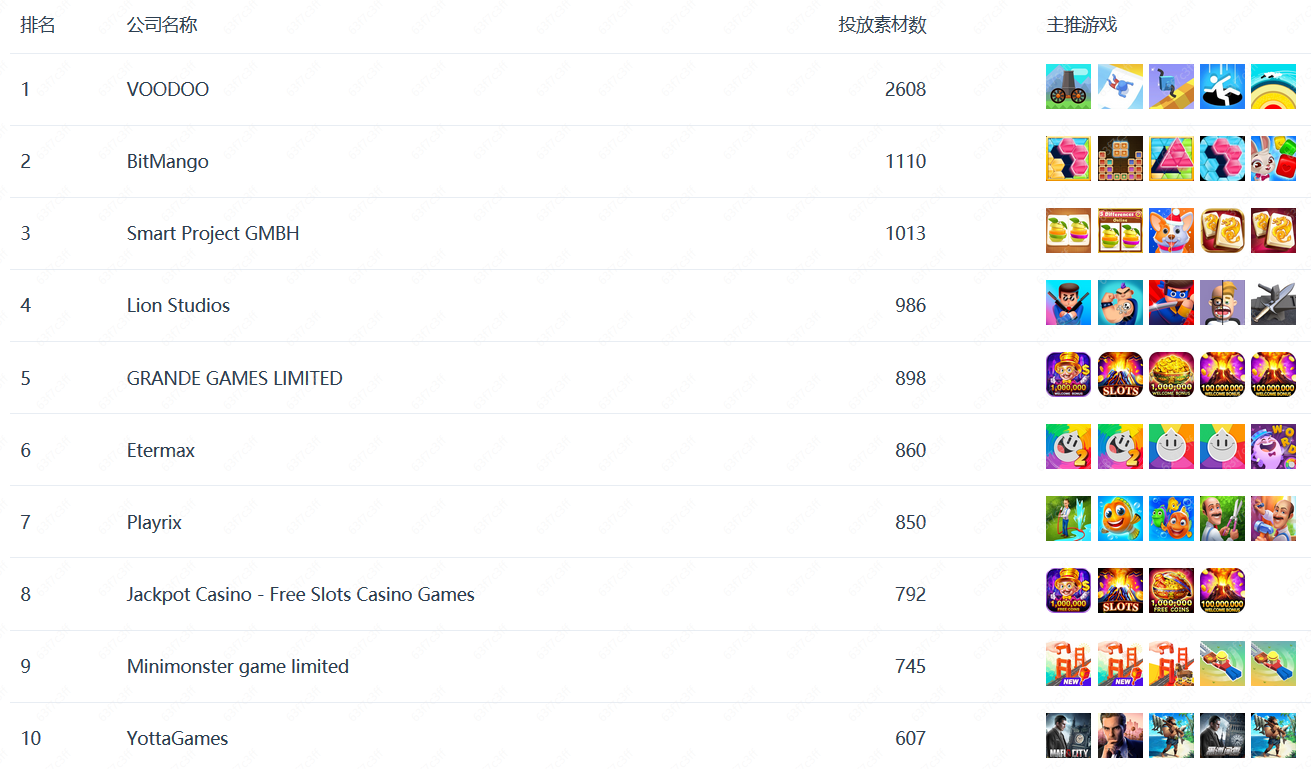This screenshot has height=769, width=1311.
Task: Click Minimonster's first bridge NEW game icon
Action: tap(1068, 664)
